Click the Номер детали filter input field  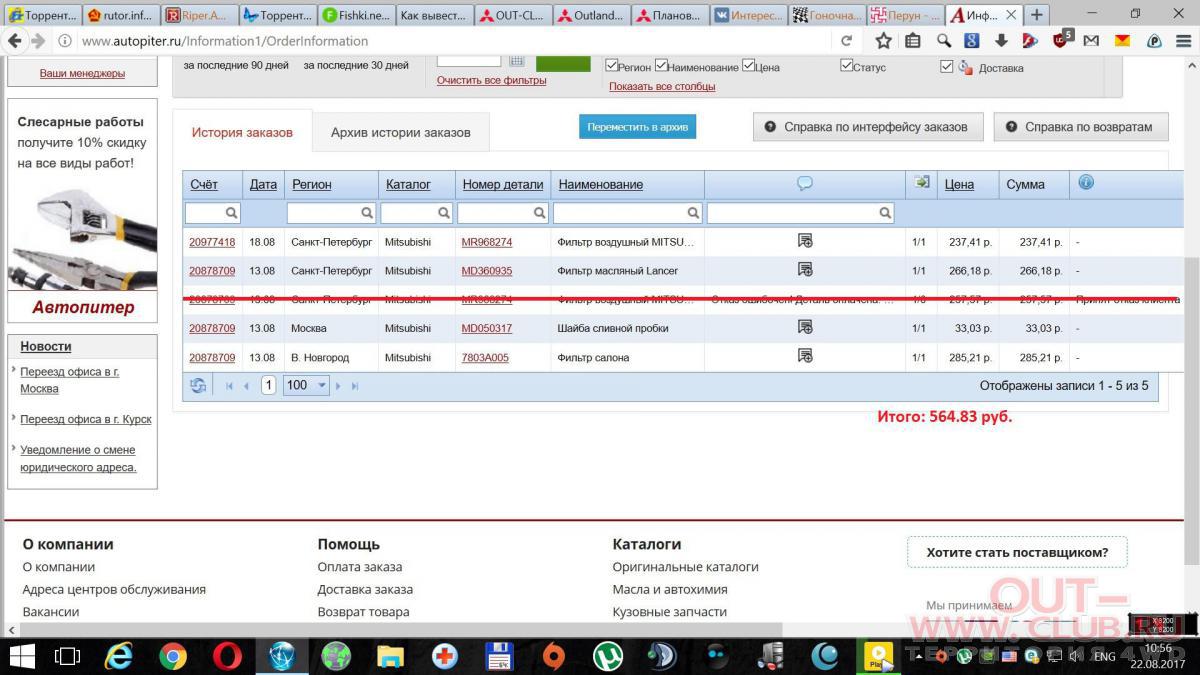click(503, 212)
